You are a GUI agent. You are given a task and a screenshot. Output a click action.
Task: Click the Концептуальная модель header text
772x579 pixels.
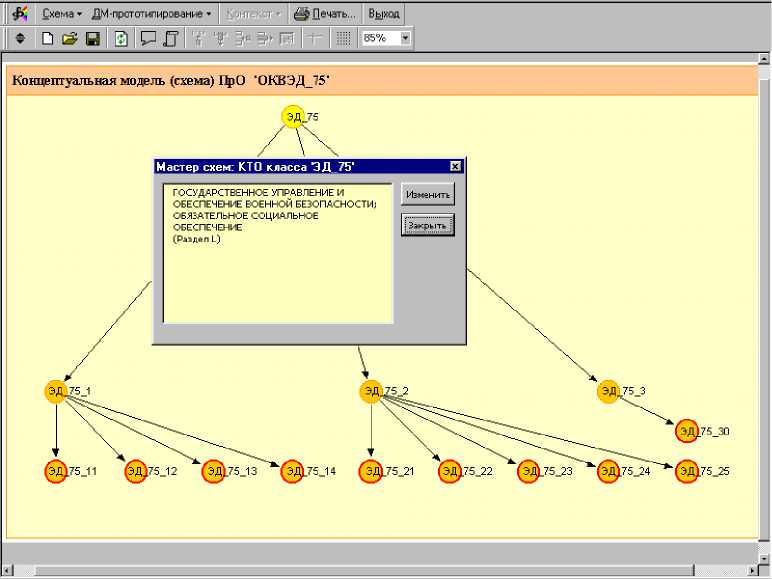pos(170,80)
